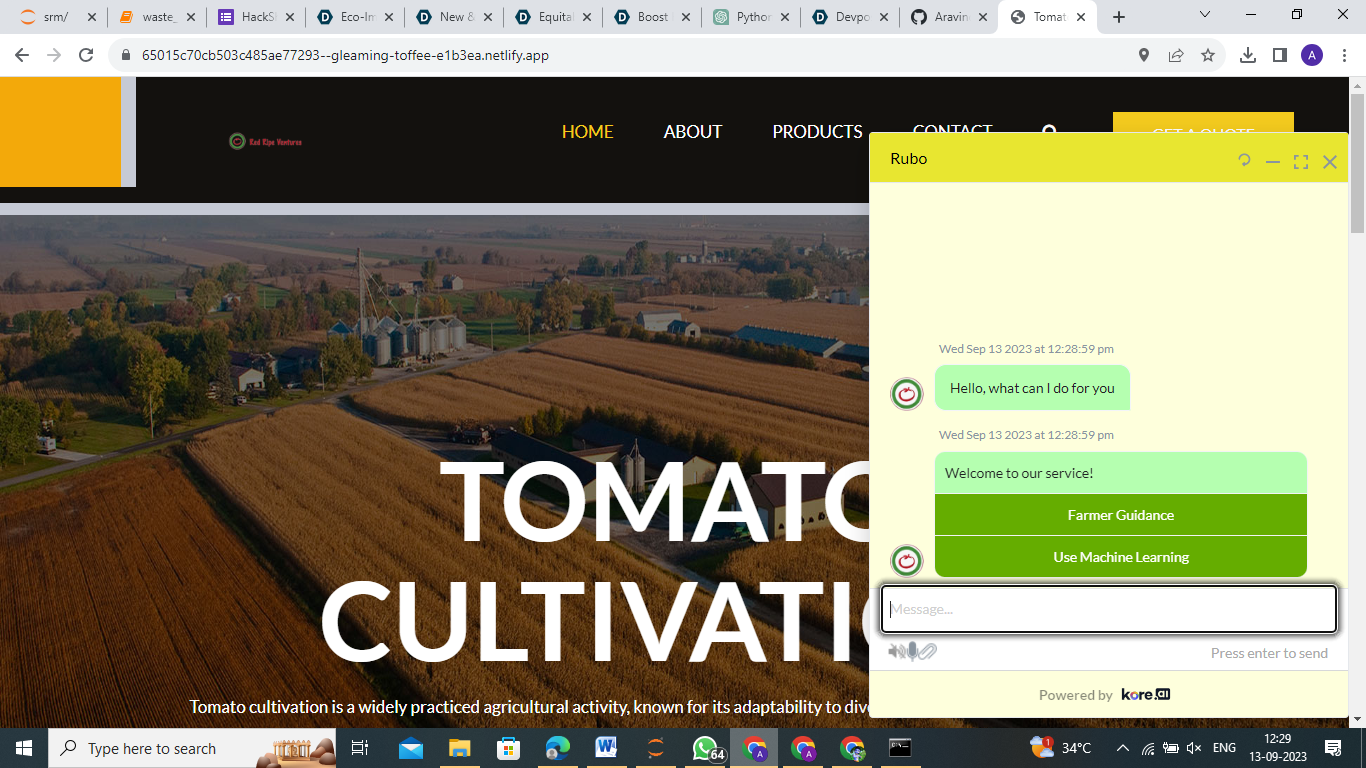Click the chat reconnect refresh icon
The image size is (1366, 768).
[x=1244, y=160]
